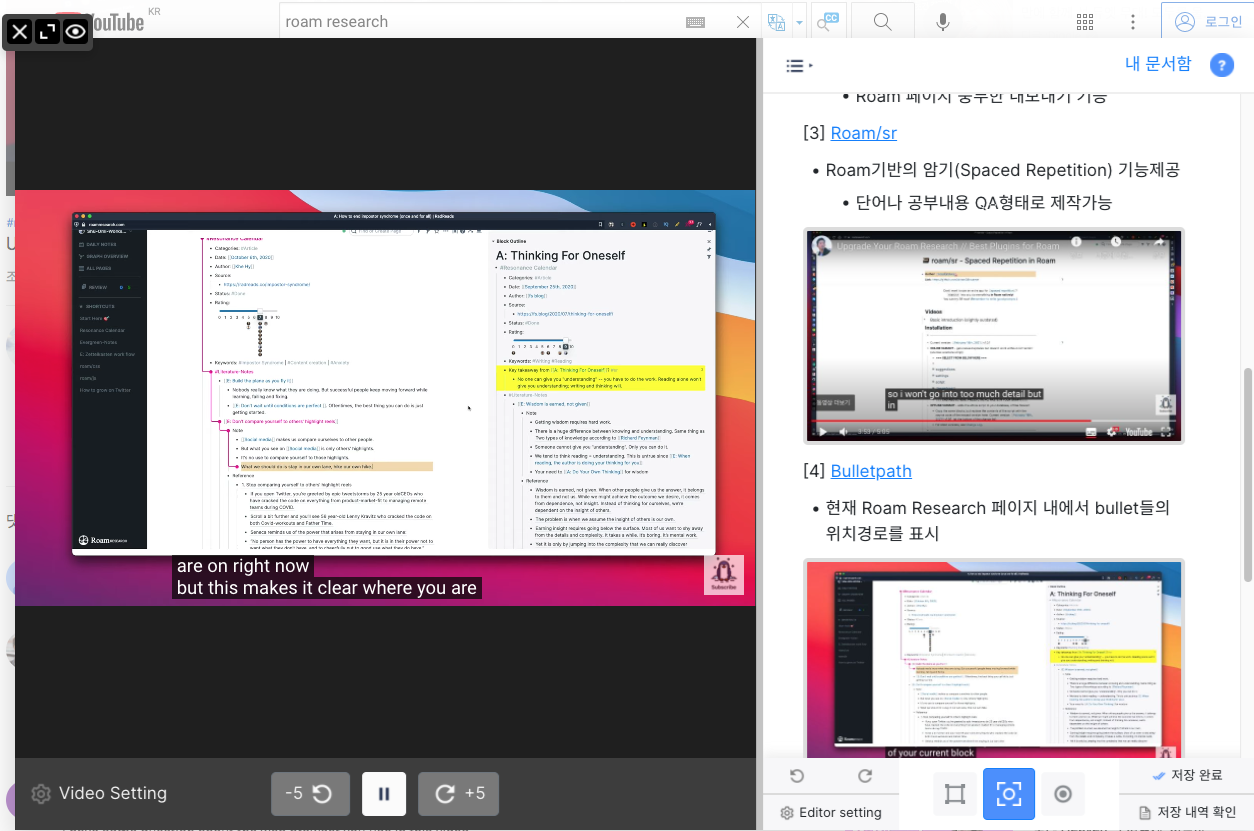Open the YouTube apps grid icon
The height and width of the screenshot is (831, 1254).
point(1085,21)
